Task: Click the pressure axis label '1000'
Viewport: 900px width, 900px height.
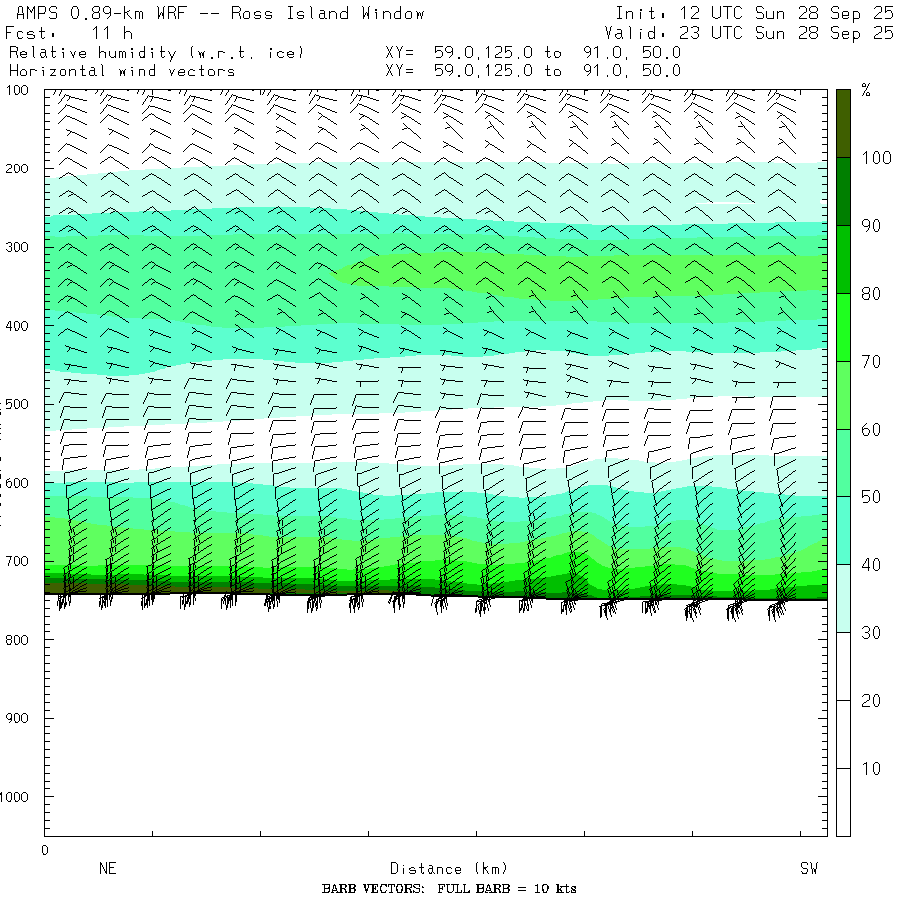Action: 14,797
